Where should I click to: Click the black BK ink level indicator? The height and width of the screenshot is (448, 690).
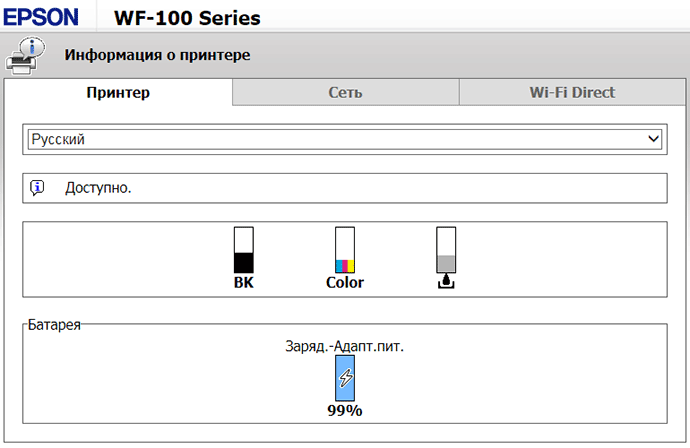[243, 250]
